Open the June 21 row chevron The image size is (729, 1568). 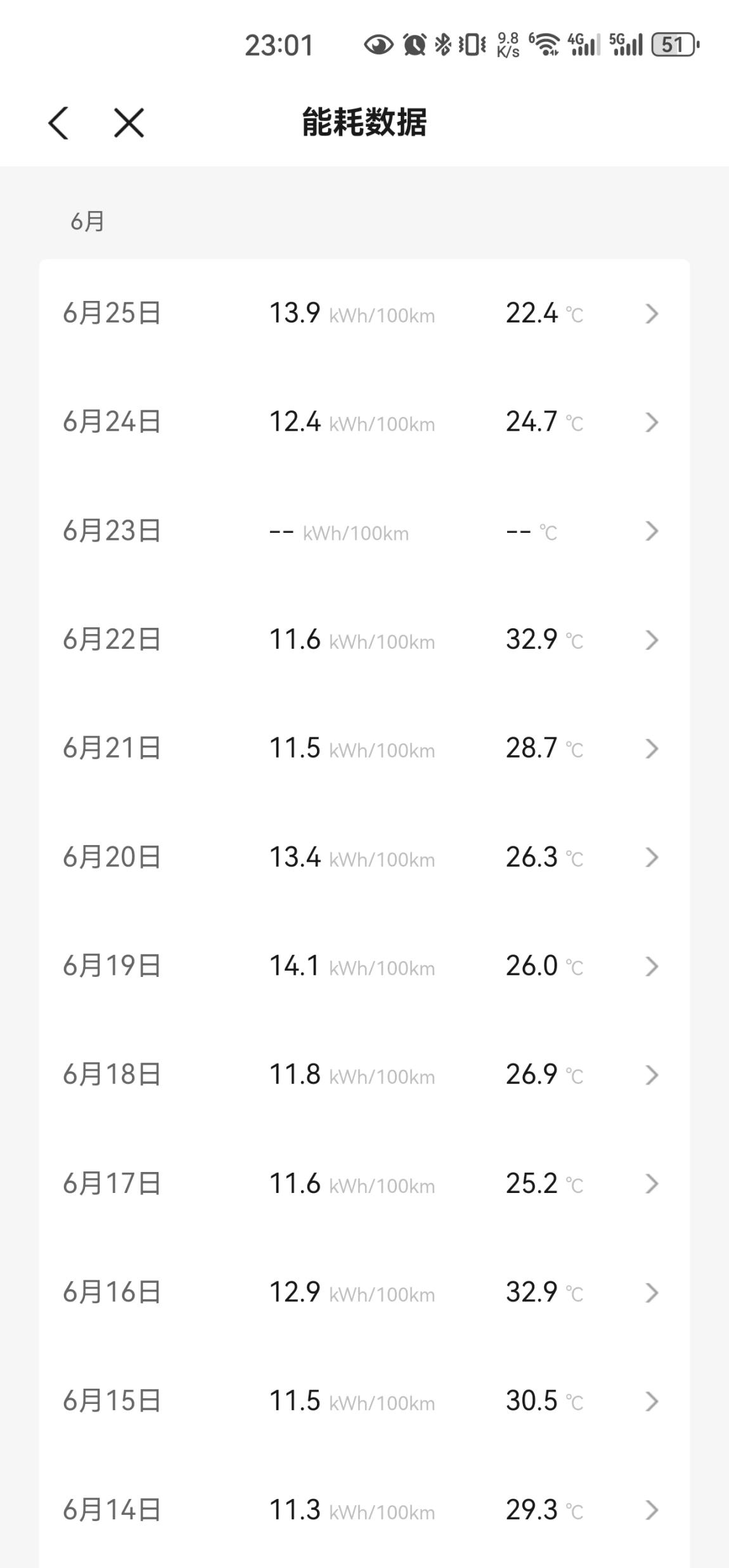click(652, 748)
